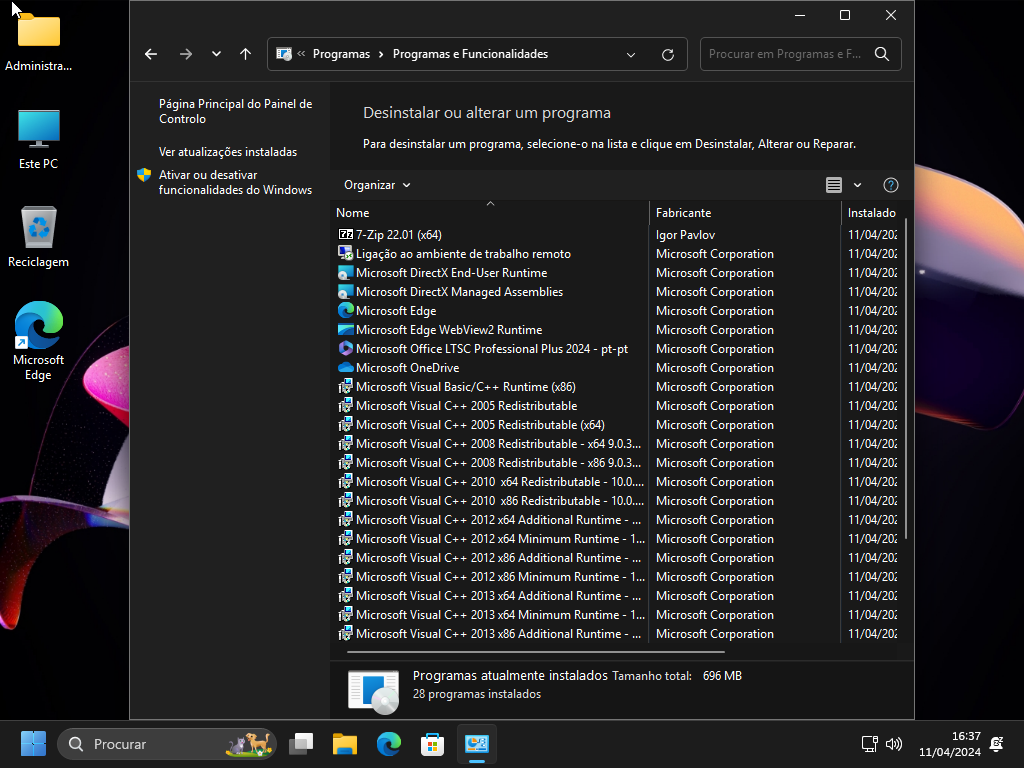Viewport: 1024px width, 768px height.
Task: Click the taskbar Procurar search box
Action: coord(167,744)
